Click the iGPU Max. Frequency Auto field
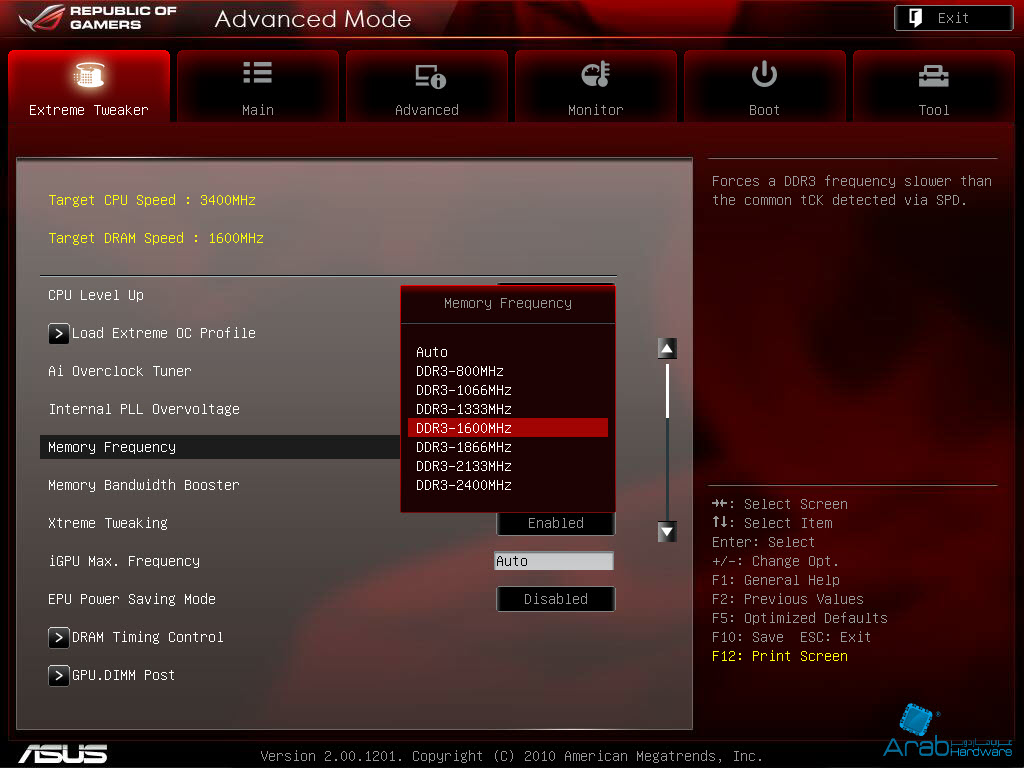1024x768 pixels. pyautogui.click(x=554, y=561)
